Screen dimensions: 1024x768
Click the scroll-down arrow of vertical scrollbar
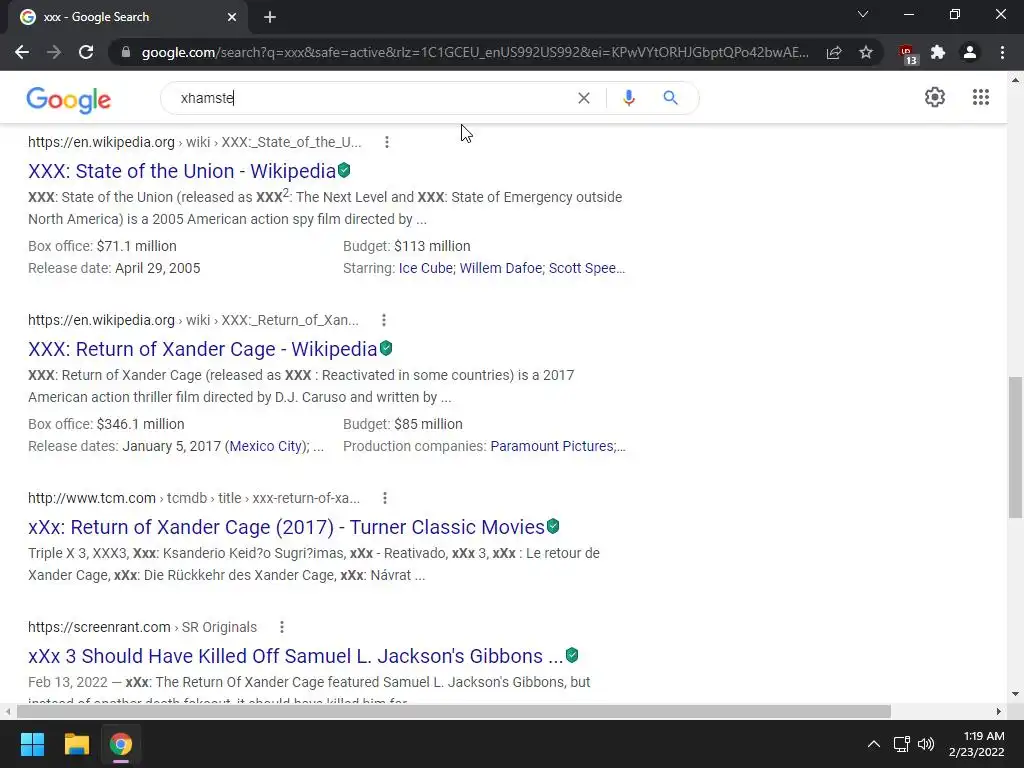tap(1016, 694)
